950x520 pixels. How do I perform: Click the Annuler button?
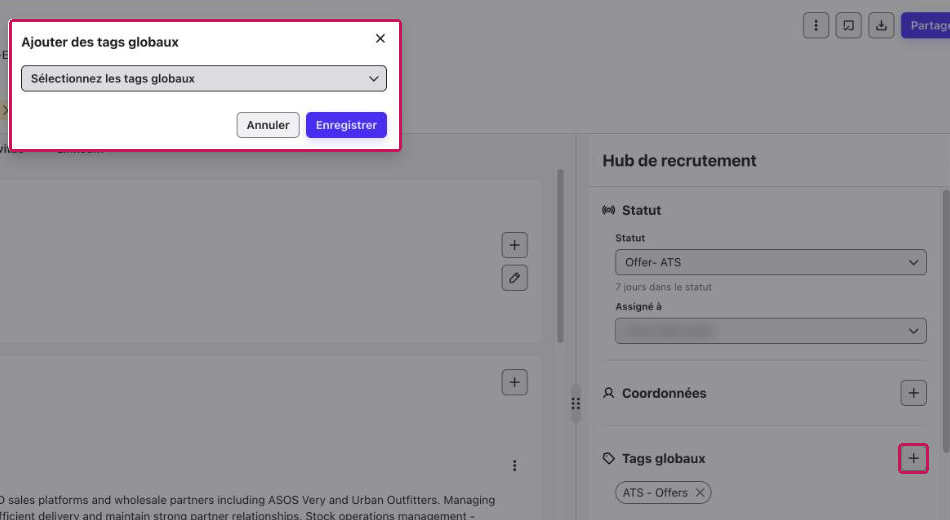268,125
